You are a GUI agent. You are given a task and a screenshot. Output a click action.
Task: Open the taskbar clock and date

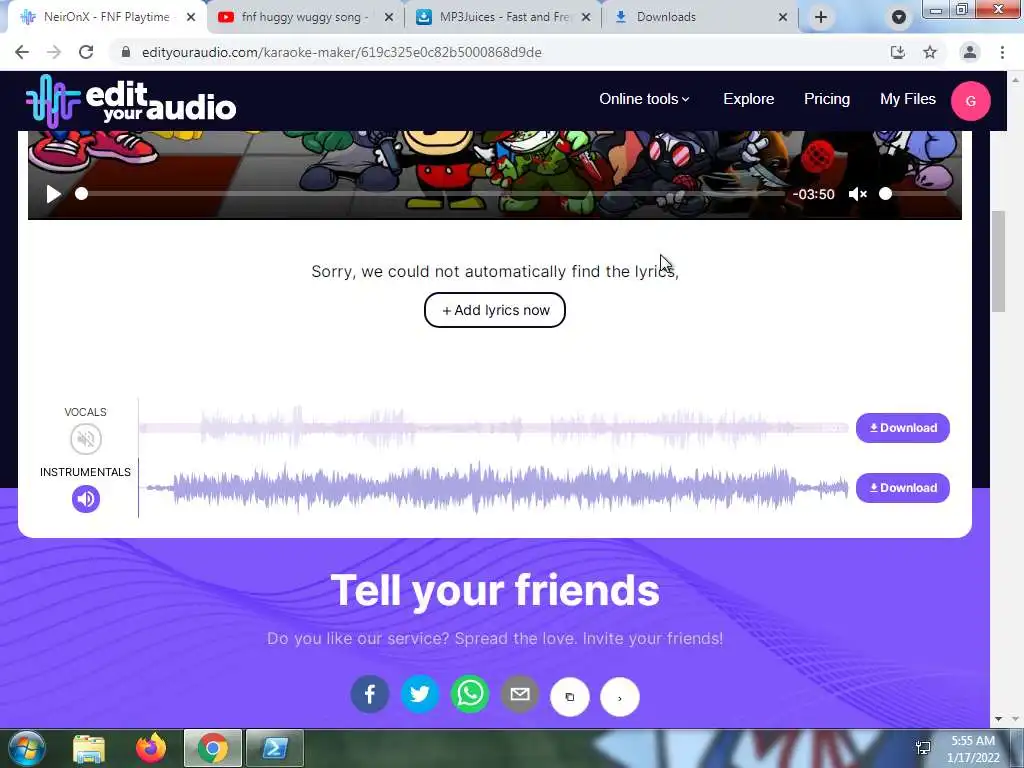coord(973,749)
